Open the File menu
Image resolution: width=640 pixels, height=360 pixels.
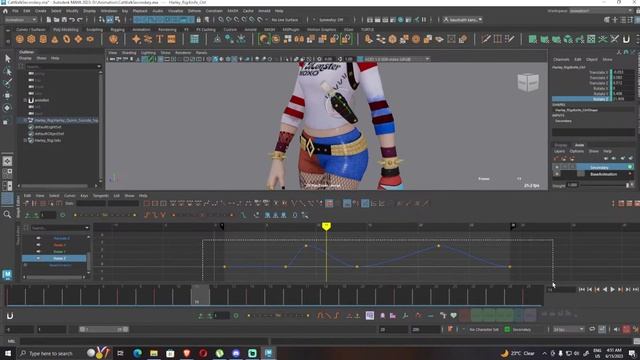pos(15,11)
